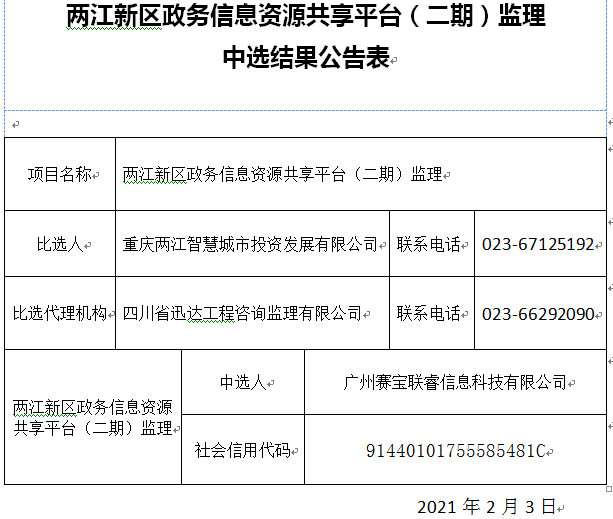Click the project name value in first row
The width and height of the screenshot is (613, 519).
(x=282, y=175)
